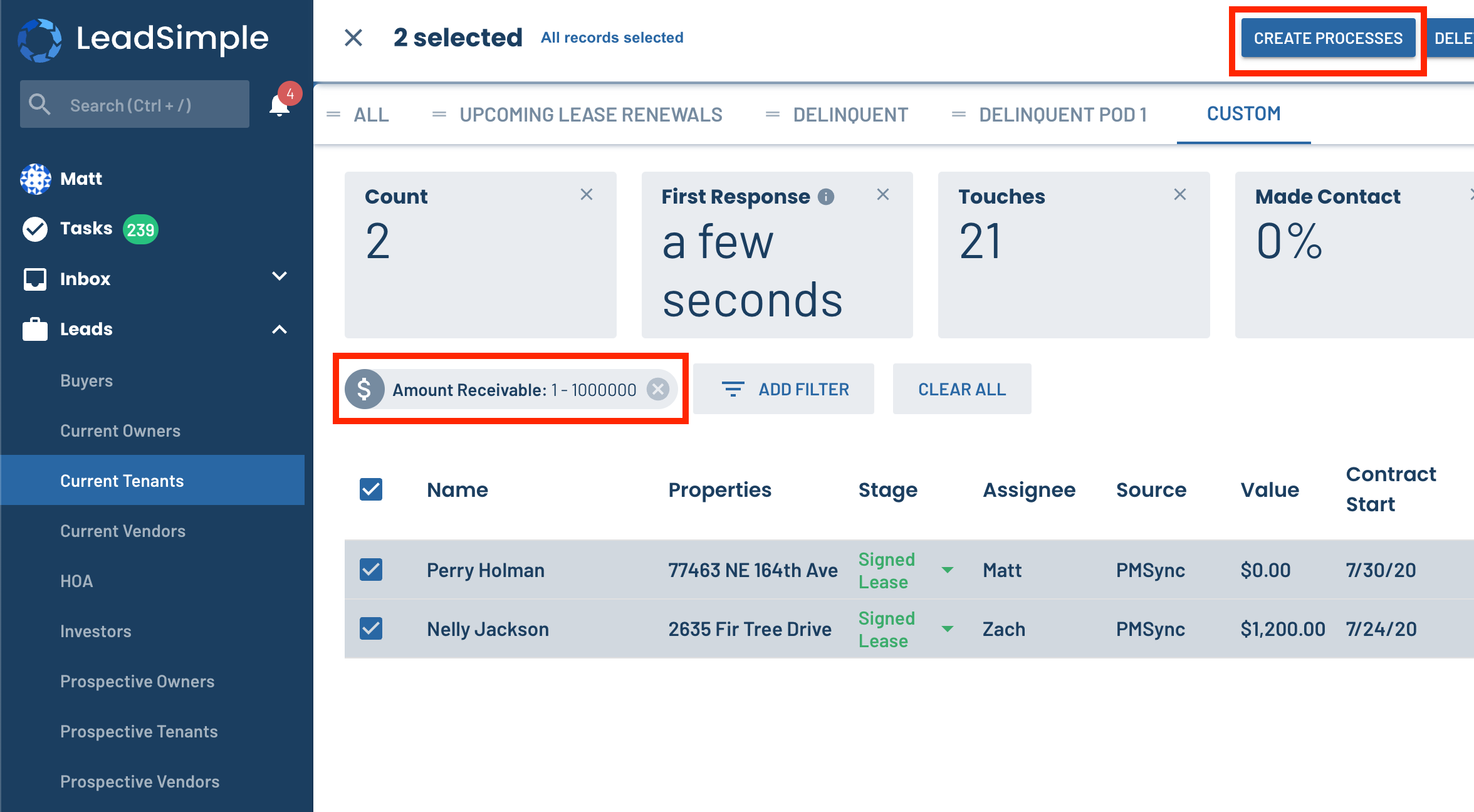This screenshot has height=812, width=1474.
Task: Open Prospective Tenants lead type
Action: (x=139, y=731)
